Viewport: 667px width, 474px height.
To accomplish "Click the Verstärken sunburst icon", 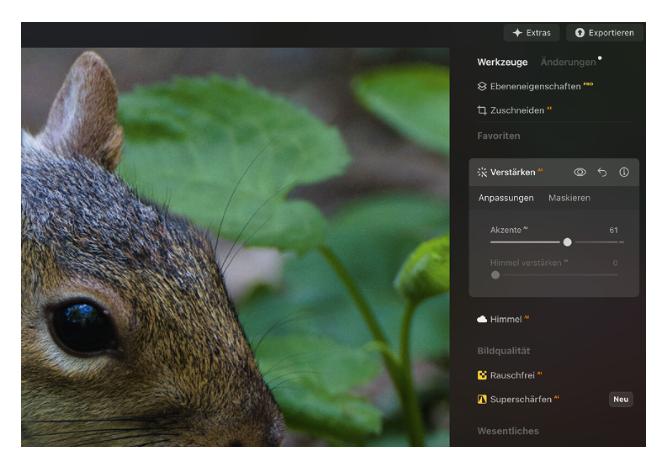I will [x=482, y=172].
